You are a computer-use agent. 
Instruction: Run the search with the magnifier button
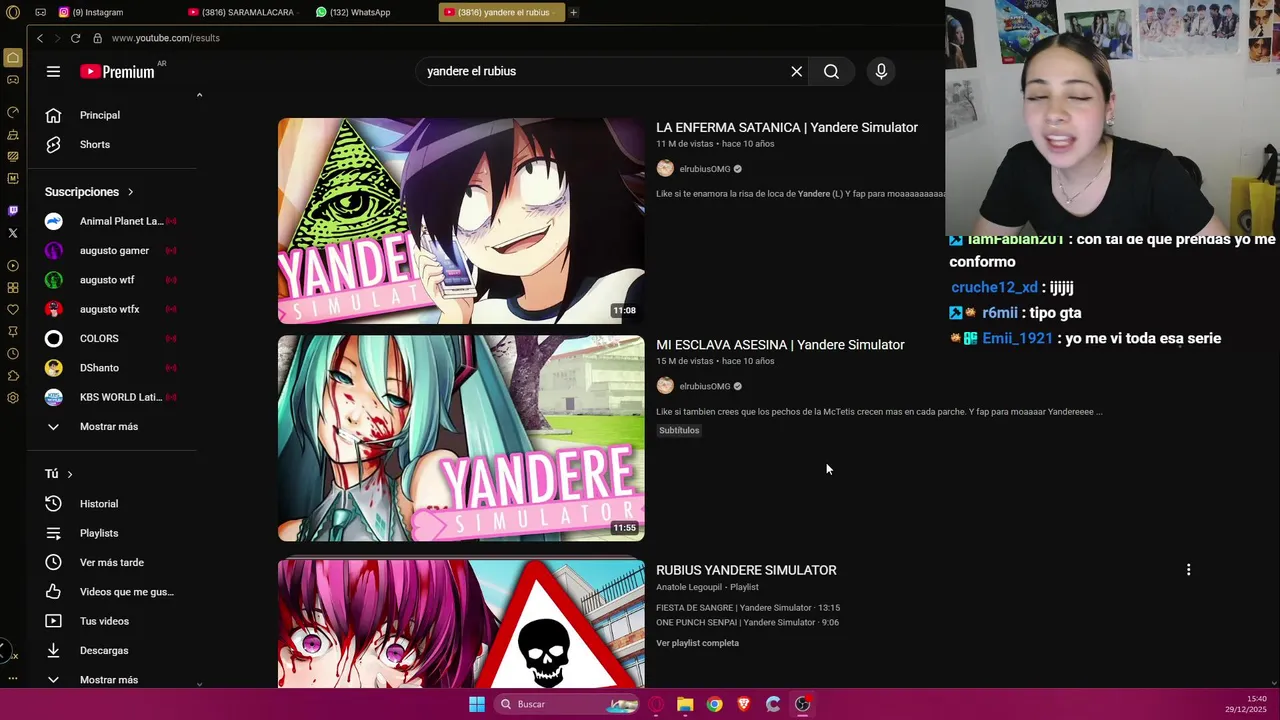(831, 71)
